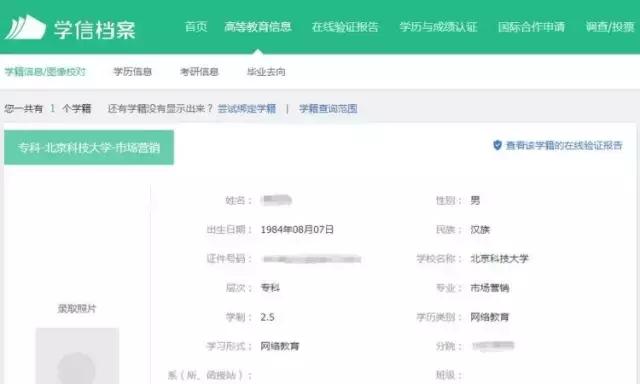The height and width of the screenshot is (384, 640).
Task: Click the 学信档案 site title text
Action: tap(94, 29)
